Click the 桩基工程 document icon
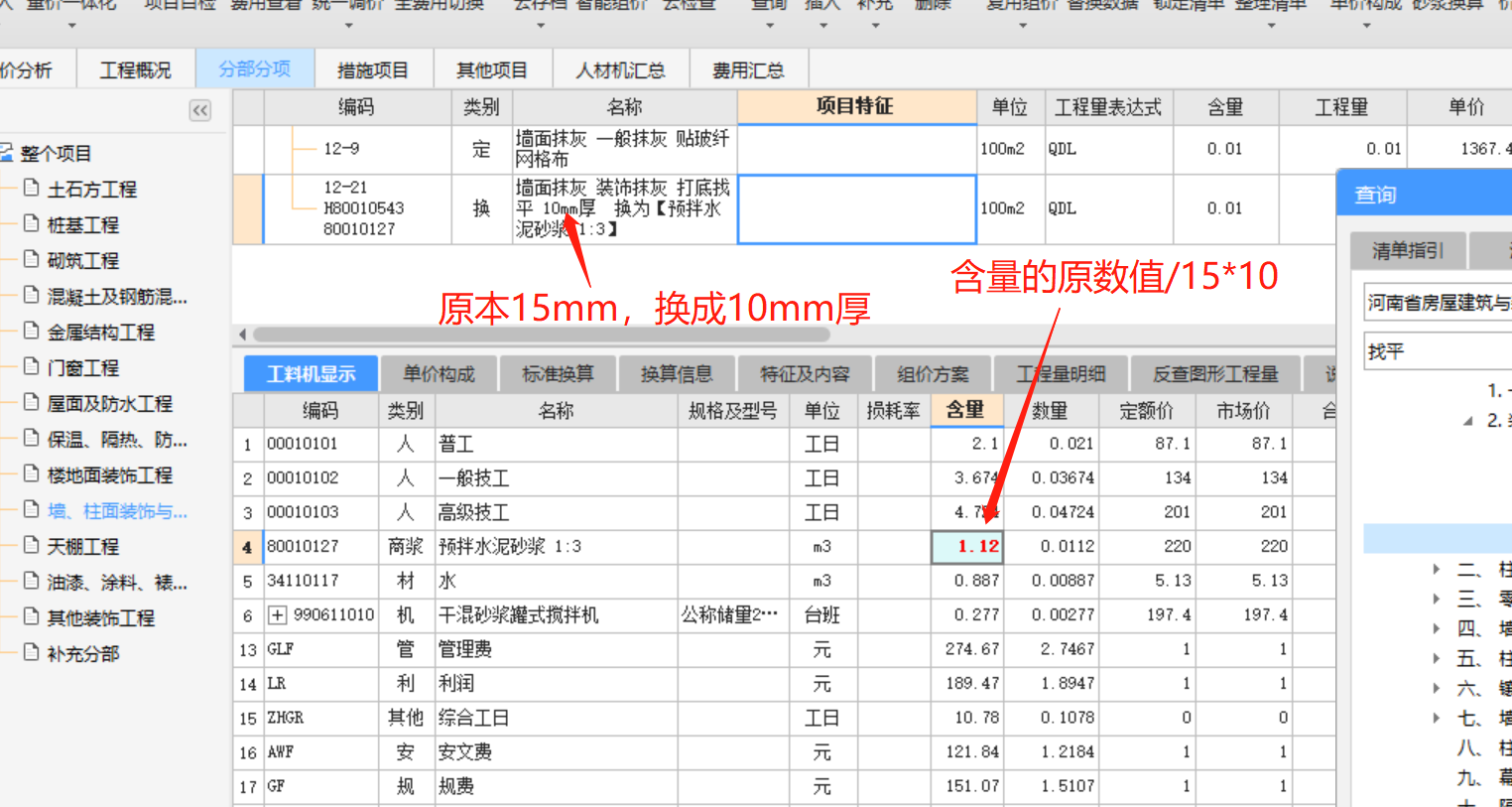 point(31,223)
